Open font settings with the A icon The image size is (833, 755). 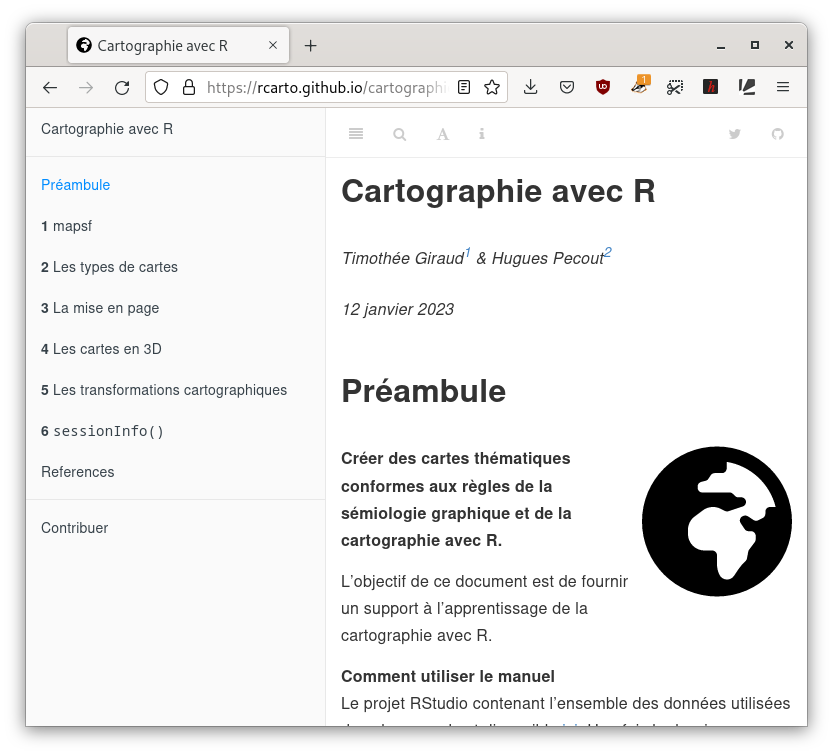point(442,134)
